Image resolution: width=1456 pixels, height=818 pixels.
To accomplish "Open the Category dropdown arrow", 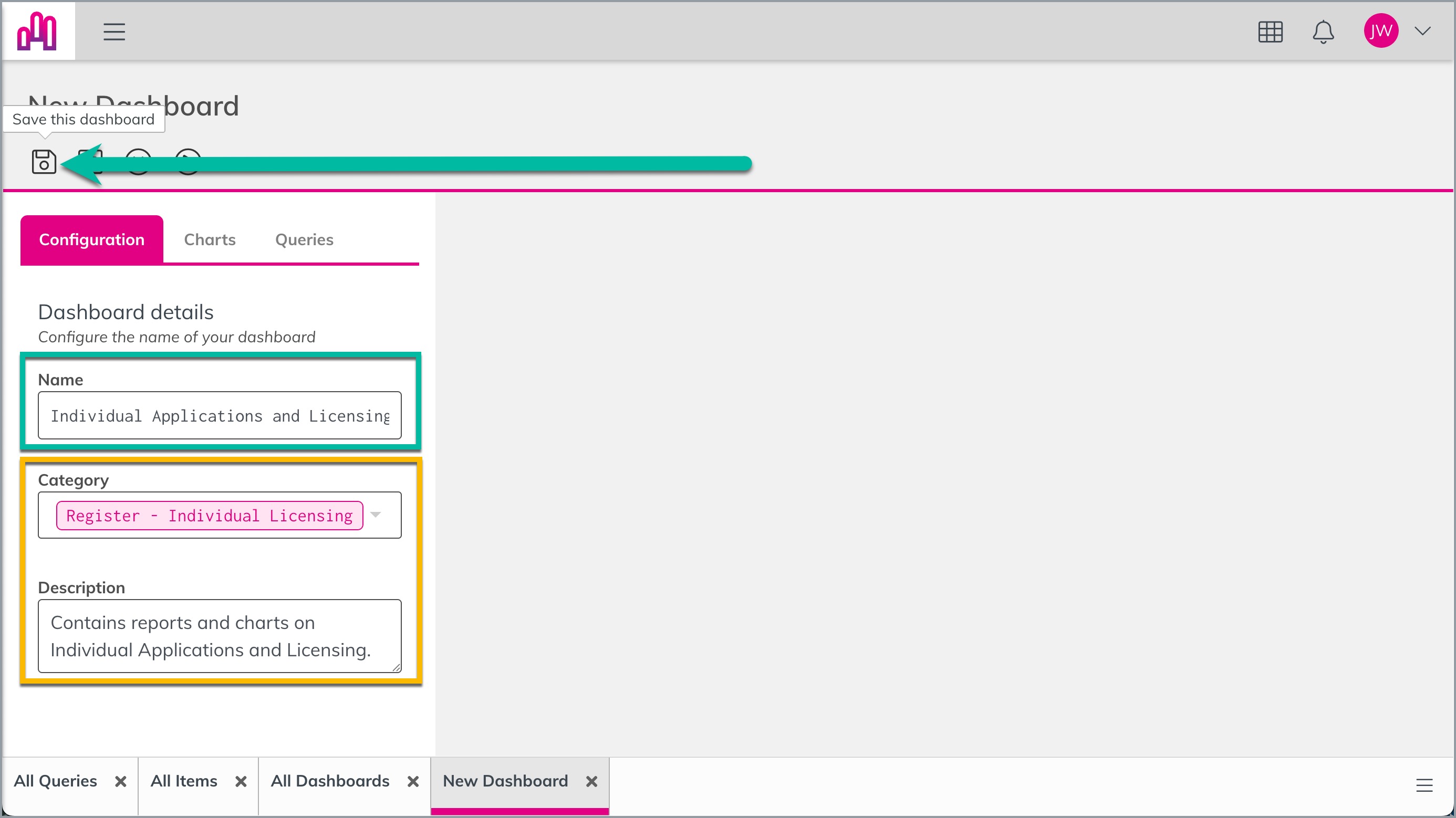I will click(376, 515).
